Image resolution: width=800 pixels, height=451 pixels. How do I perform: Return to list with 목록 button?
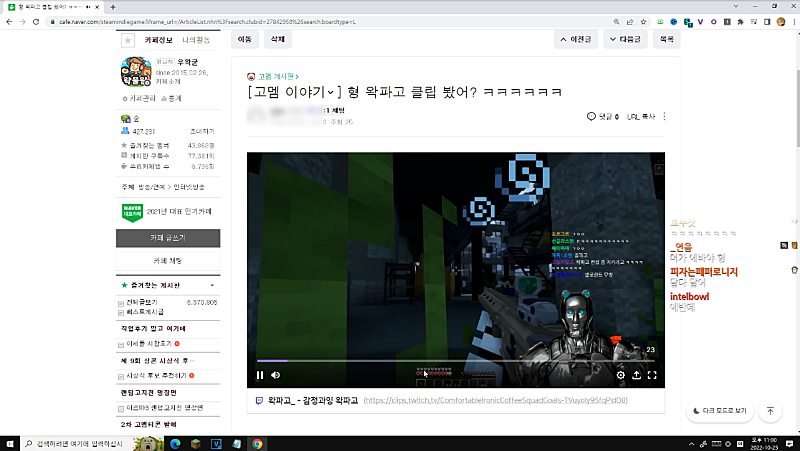666,39
